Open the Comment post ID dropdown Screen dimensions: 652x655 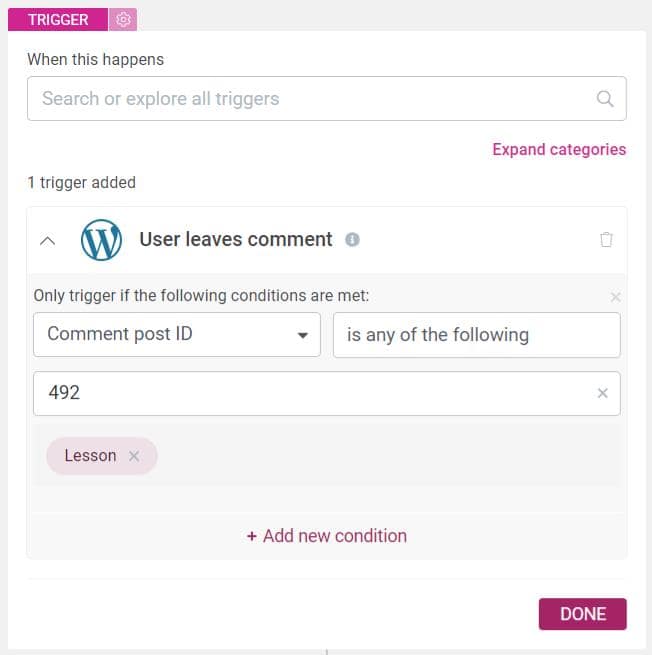(x=177, y=335)
